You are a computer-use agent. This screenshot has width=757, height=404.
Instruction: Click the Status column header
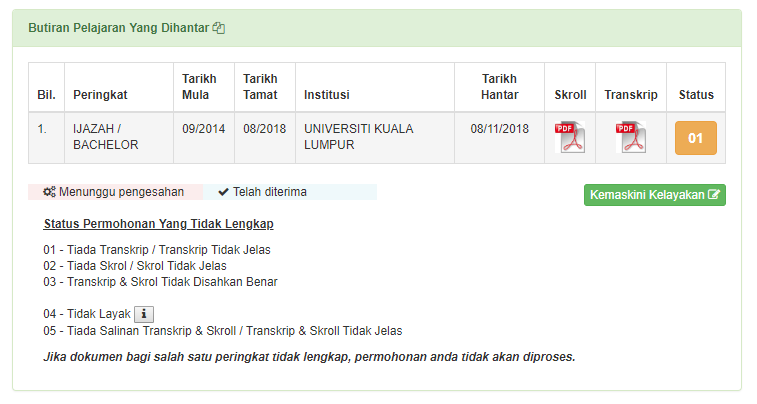[x=696, y=95]
